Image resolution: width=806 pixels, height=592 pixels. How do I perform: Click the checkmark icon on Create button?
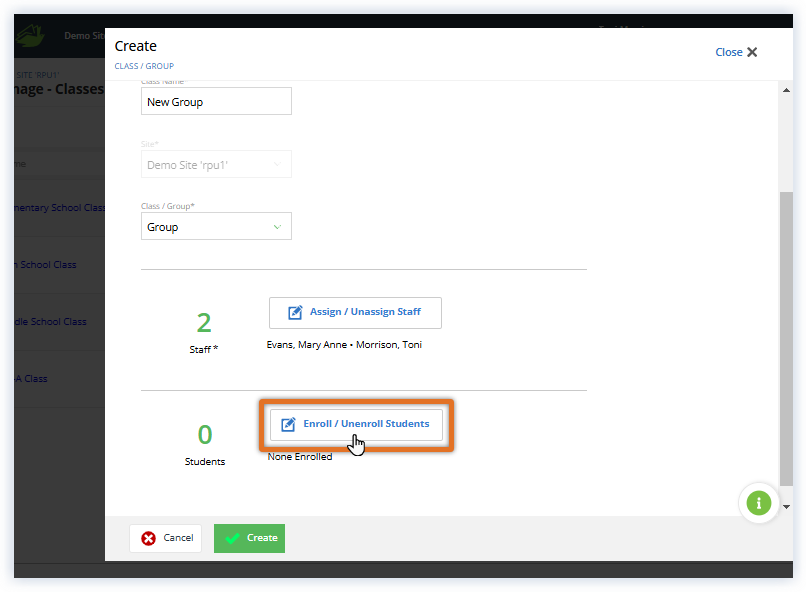(232, 538)
